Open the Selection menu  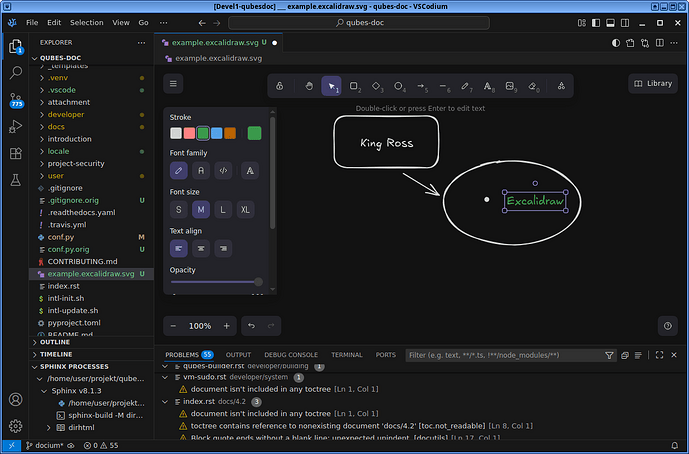(86, 22)
